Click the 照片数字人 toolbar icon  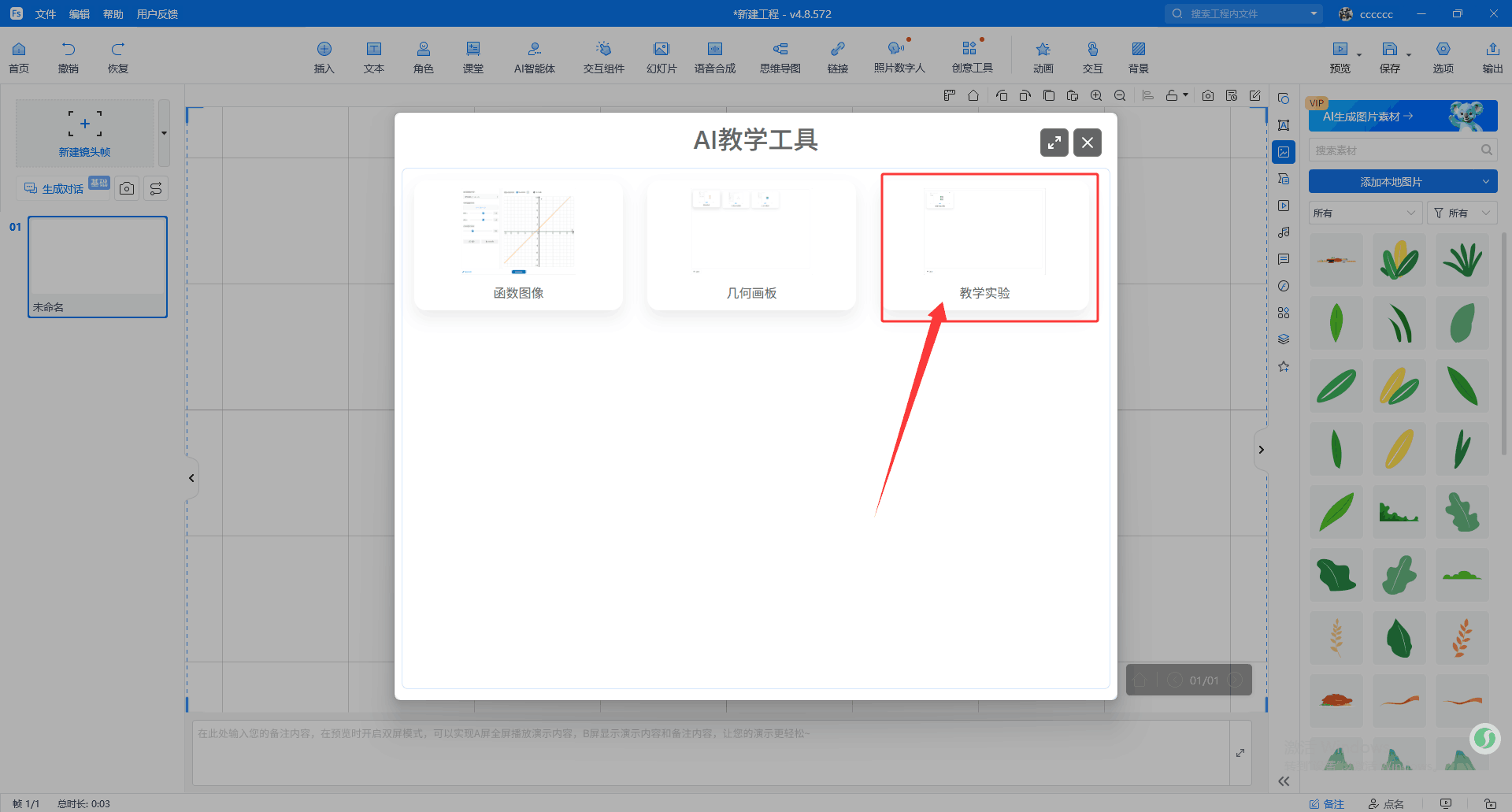[899, 57]
